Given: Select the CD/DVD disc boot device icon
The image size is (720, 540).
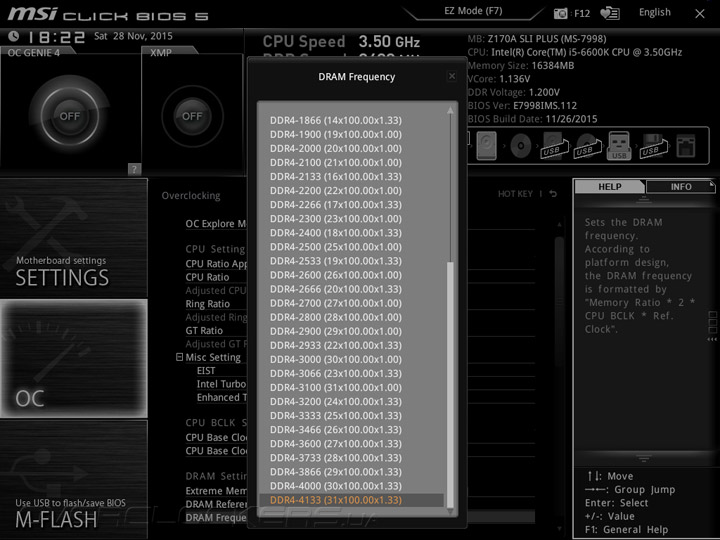Looking at the screenshot, I should tap(521, 146).
